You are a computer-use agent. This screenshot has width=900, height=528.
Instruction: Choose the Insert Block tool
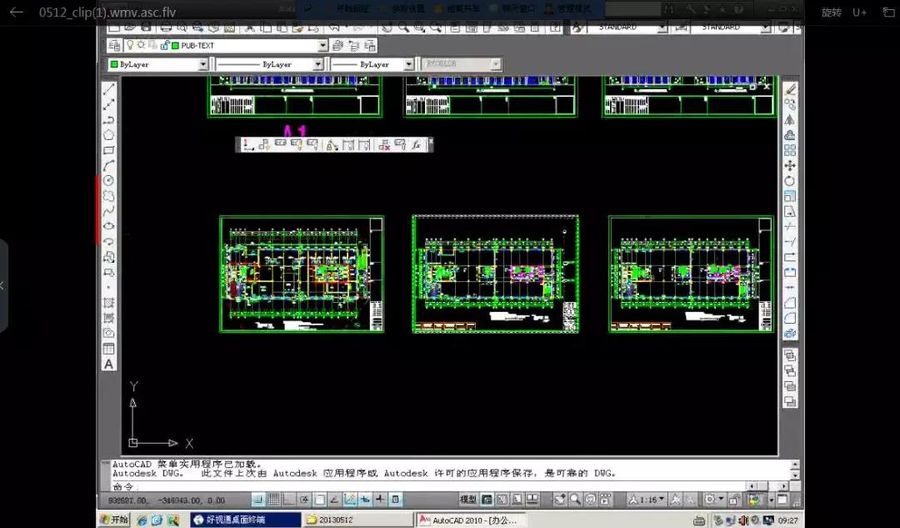point(108,257)
